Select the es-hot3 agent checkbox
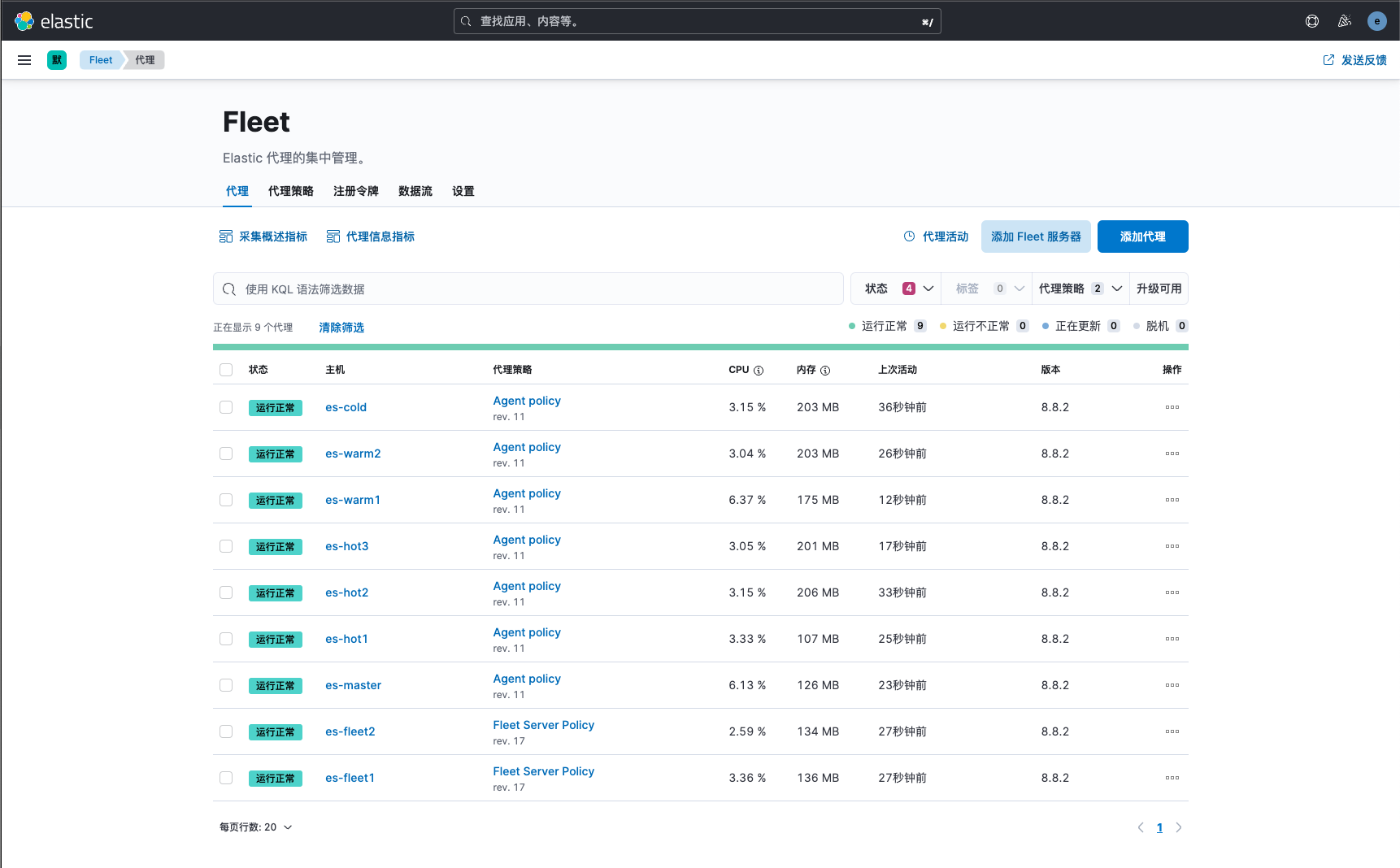Viewport: 1400px width, 868px height. (226, 546)
